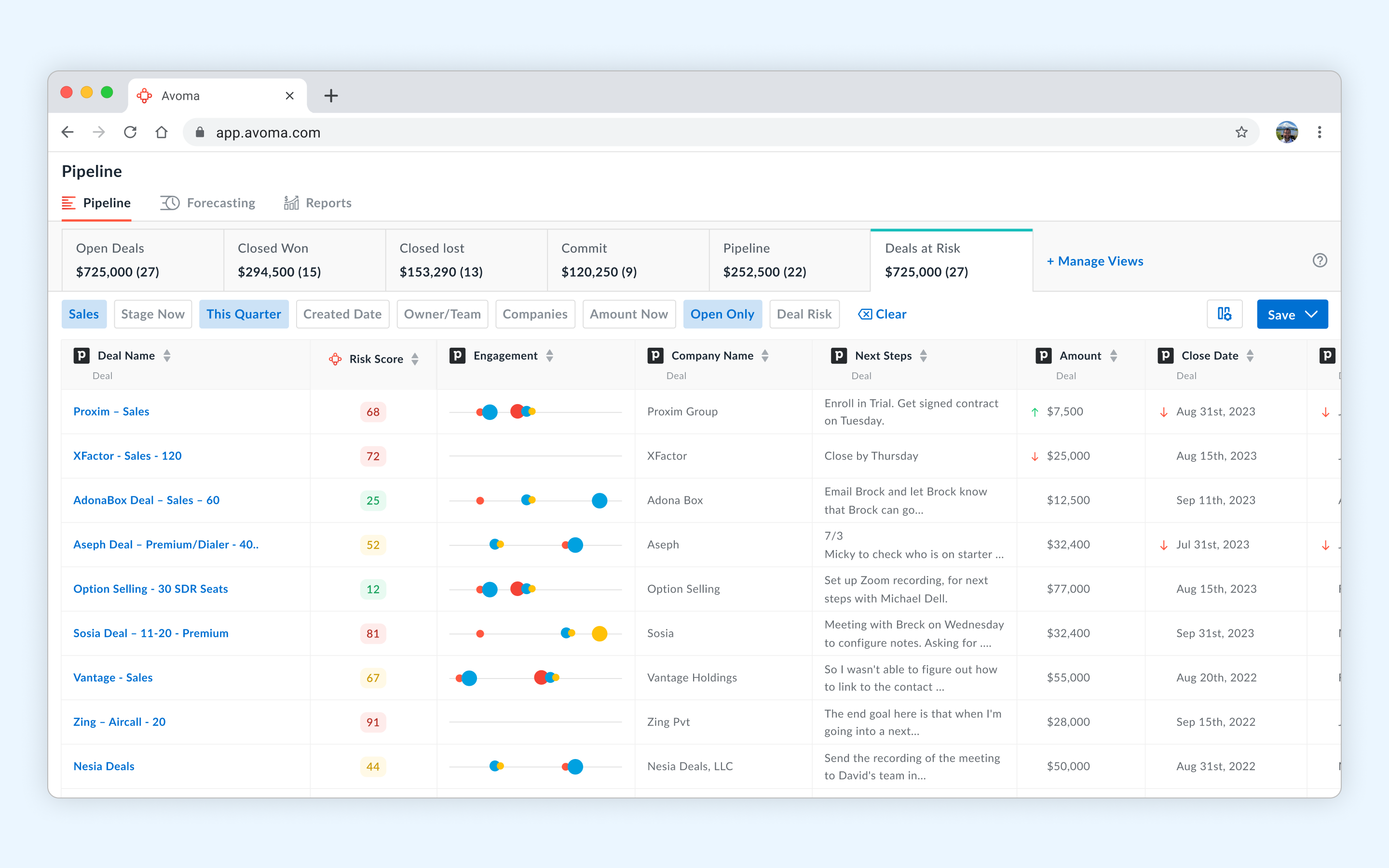Viewport: 1389px width, 868px height.
Task: Expand the Save button dropdown arrow
Action: (x=1311, y=314)
